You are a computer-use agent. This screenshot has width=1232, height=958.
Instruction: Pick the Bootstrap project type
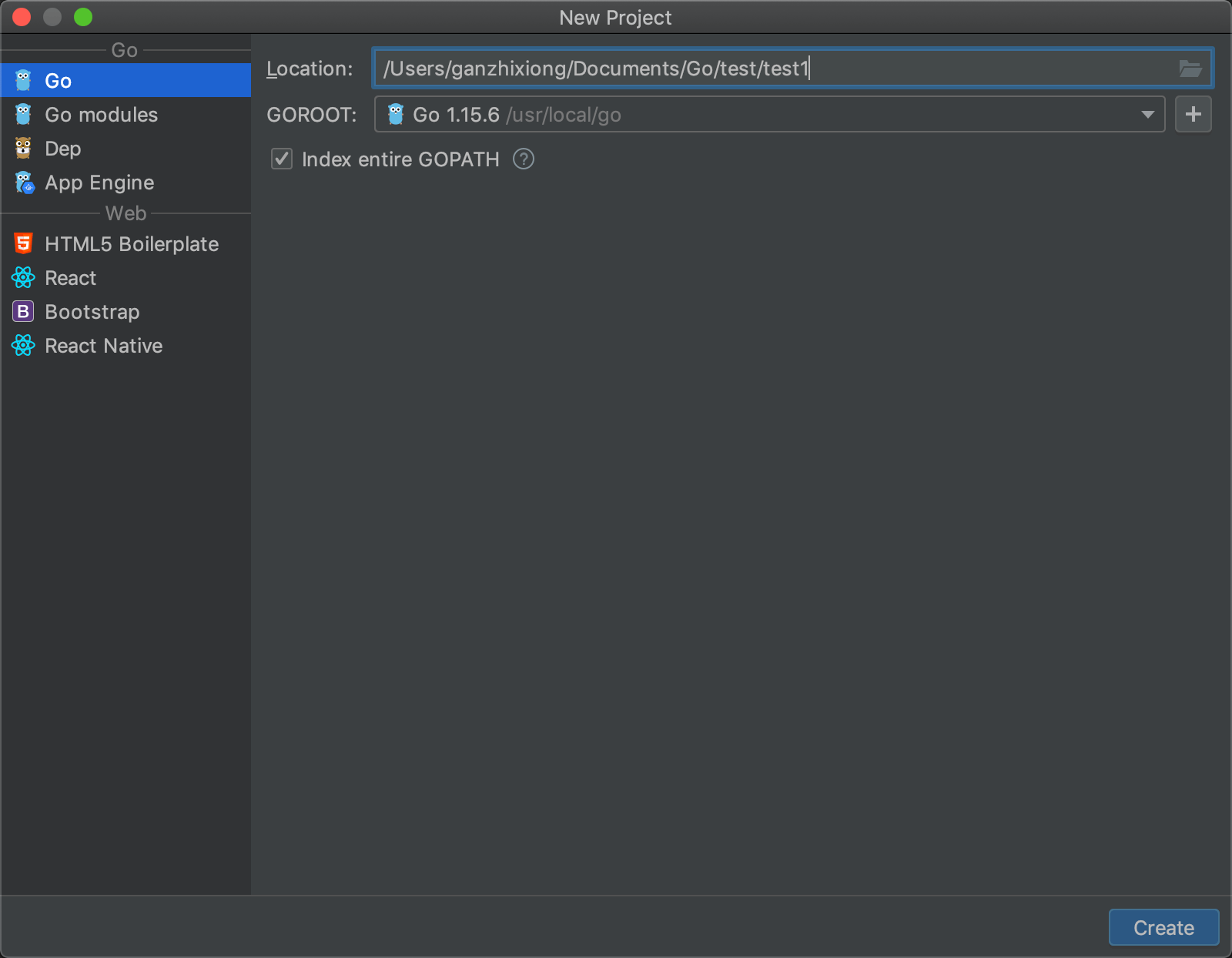click(x=126, y=311)
